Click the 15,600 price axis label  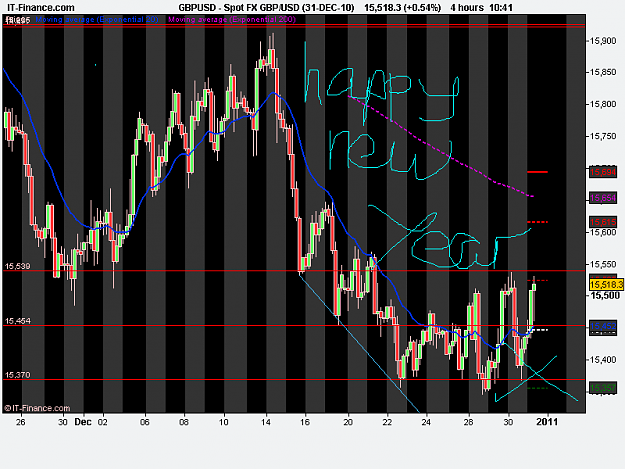pyautogui.click(x=602, y=232)
